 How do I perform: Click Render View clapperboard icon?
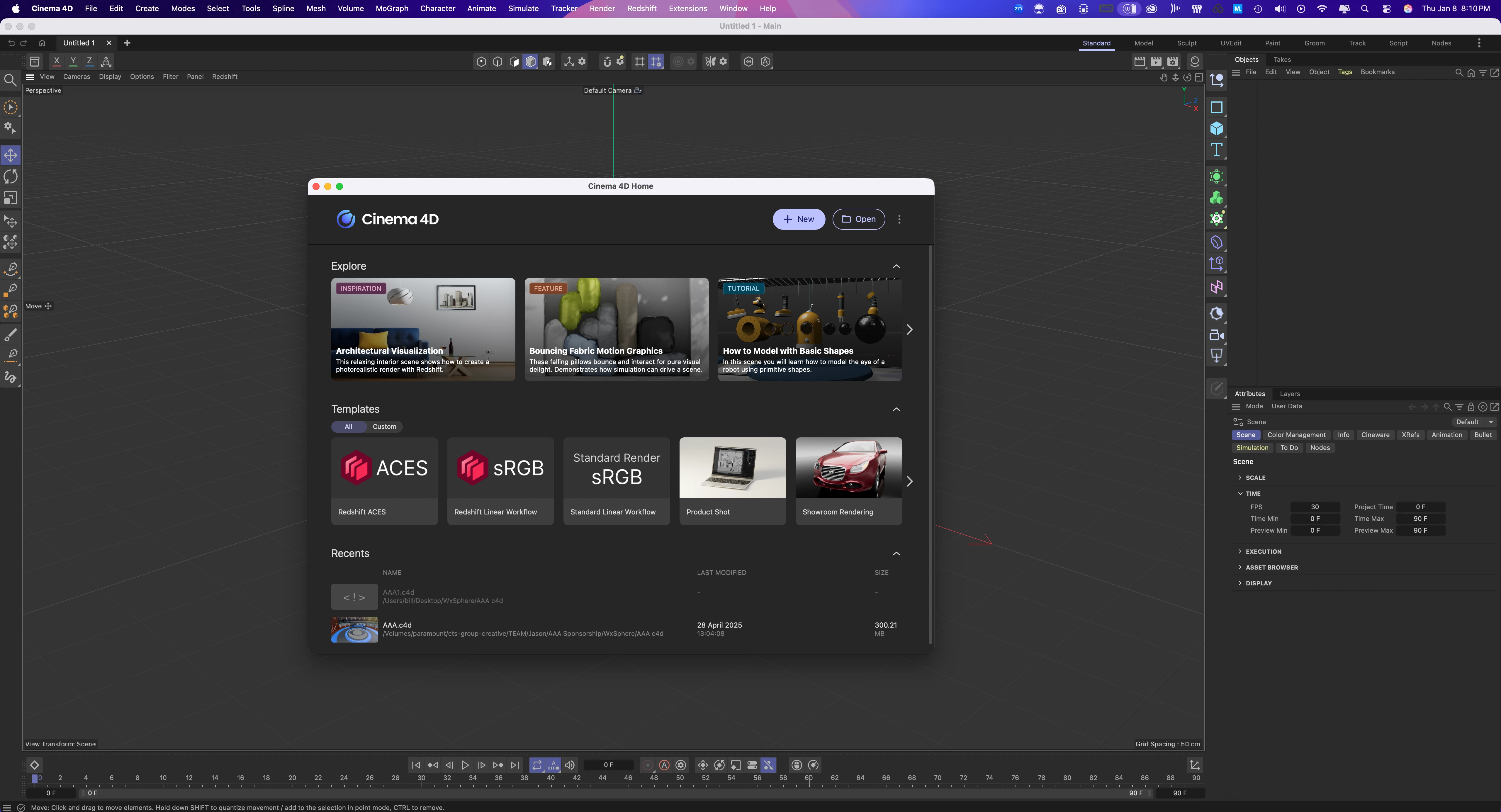(1140, 61)
